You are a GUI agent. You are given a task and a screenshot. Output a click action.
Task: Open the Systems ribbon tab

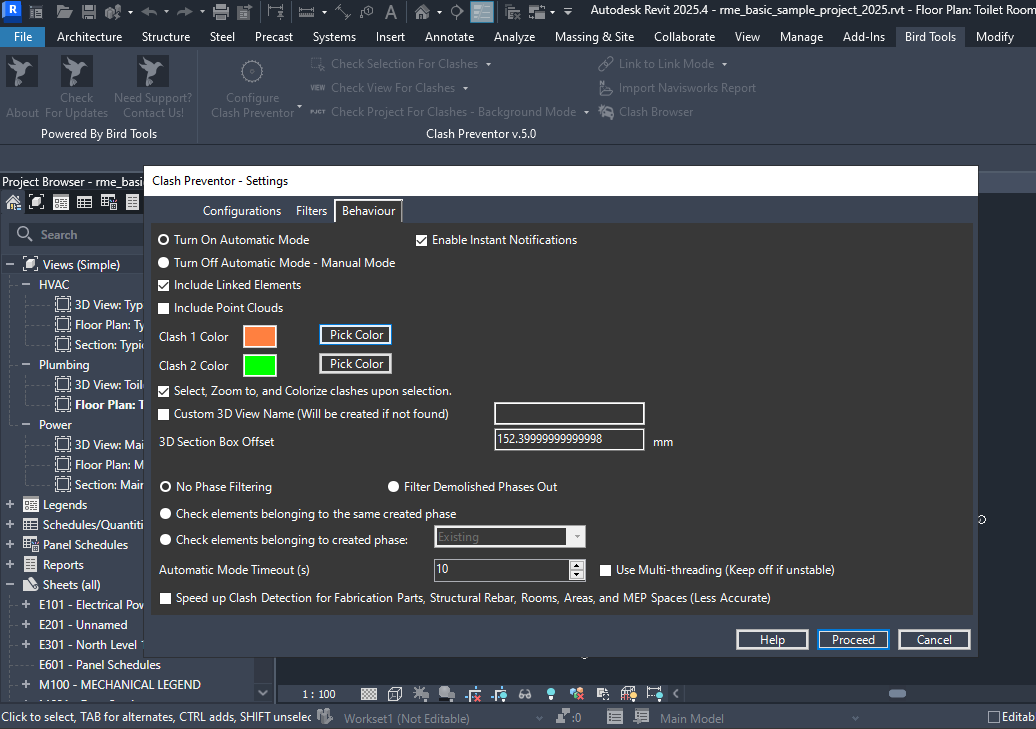pyautogui.click(x=334, y=37)
